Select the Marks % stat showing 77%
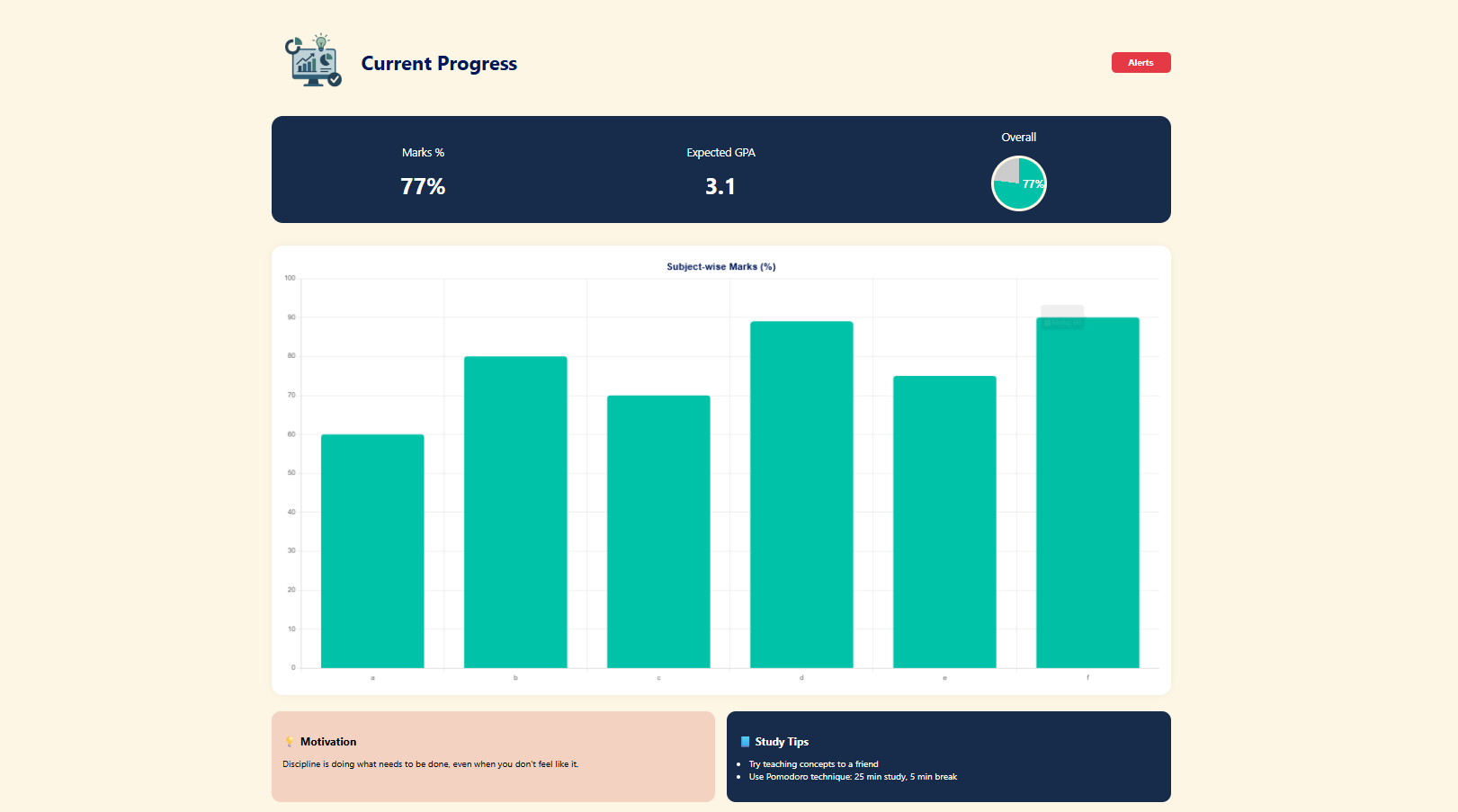Image resolution: width=1458 pixels, height=812 pixels. pos(423,186)
